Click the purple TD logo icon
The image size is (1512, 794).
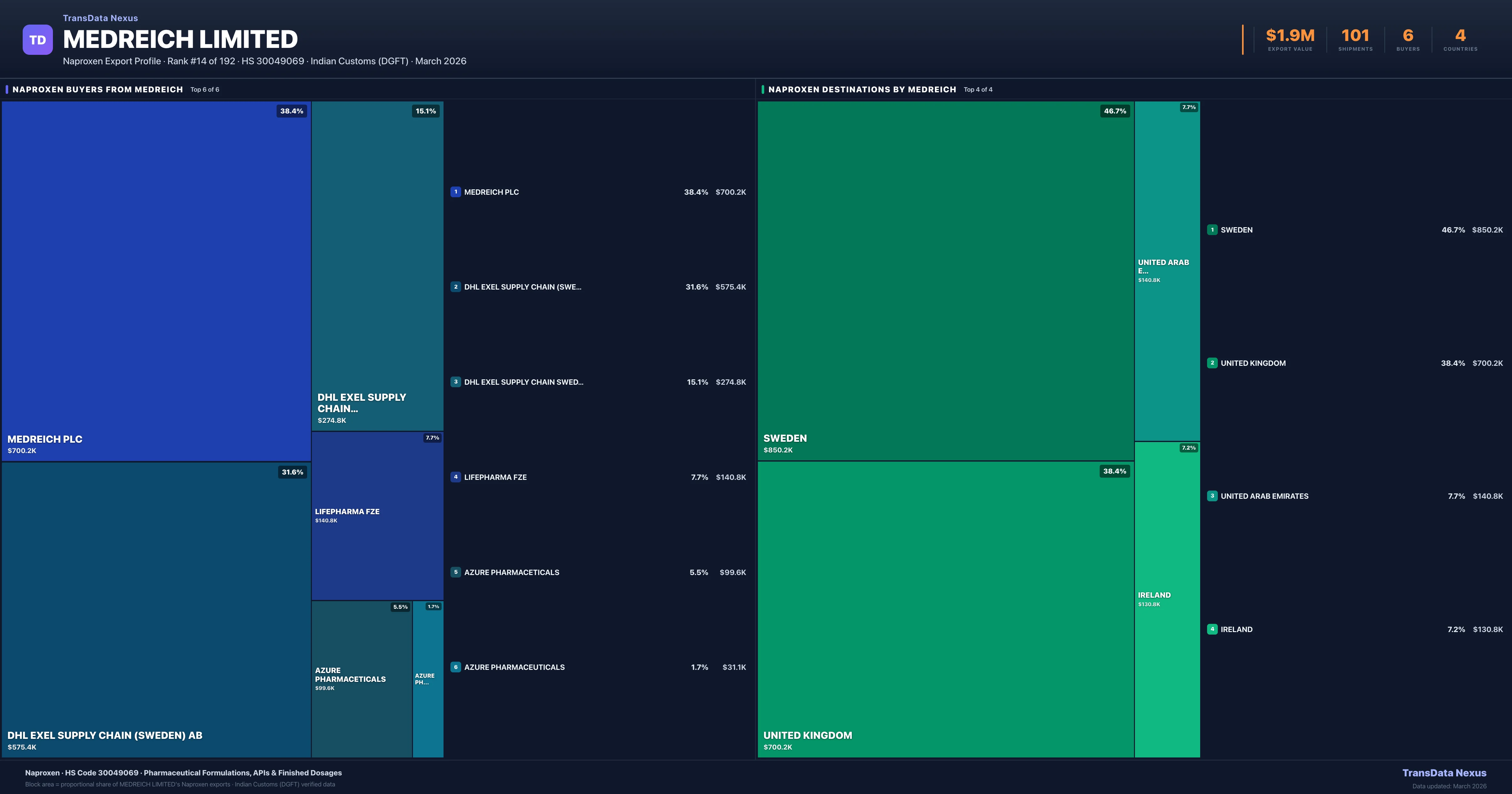[x=37, y=40]
